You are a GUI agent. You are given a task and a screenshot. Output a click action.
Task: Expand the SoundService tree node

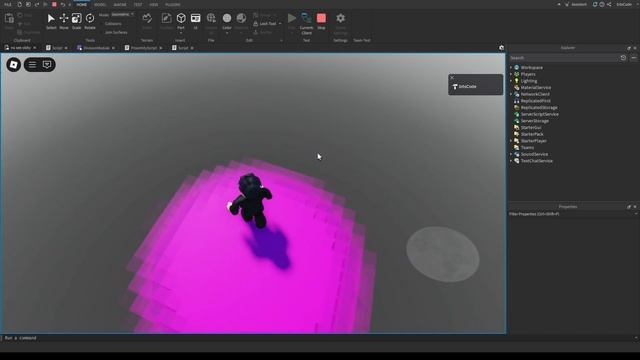(511, 154)
